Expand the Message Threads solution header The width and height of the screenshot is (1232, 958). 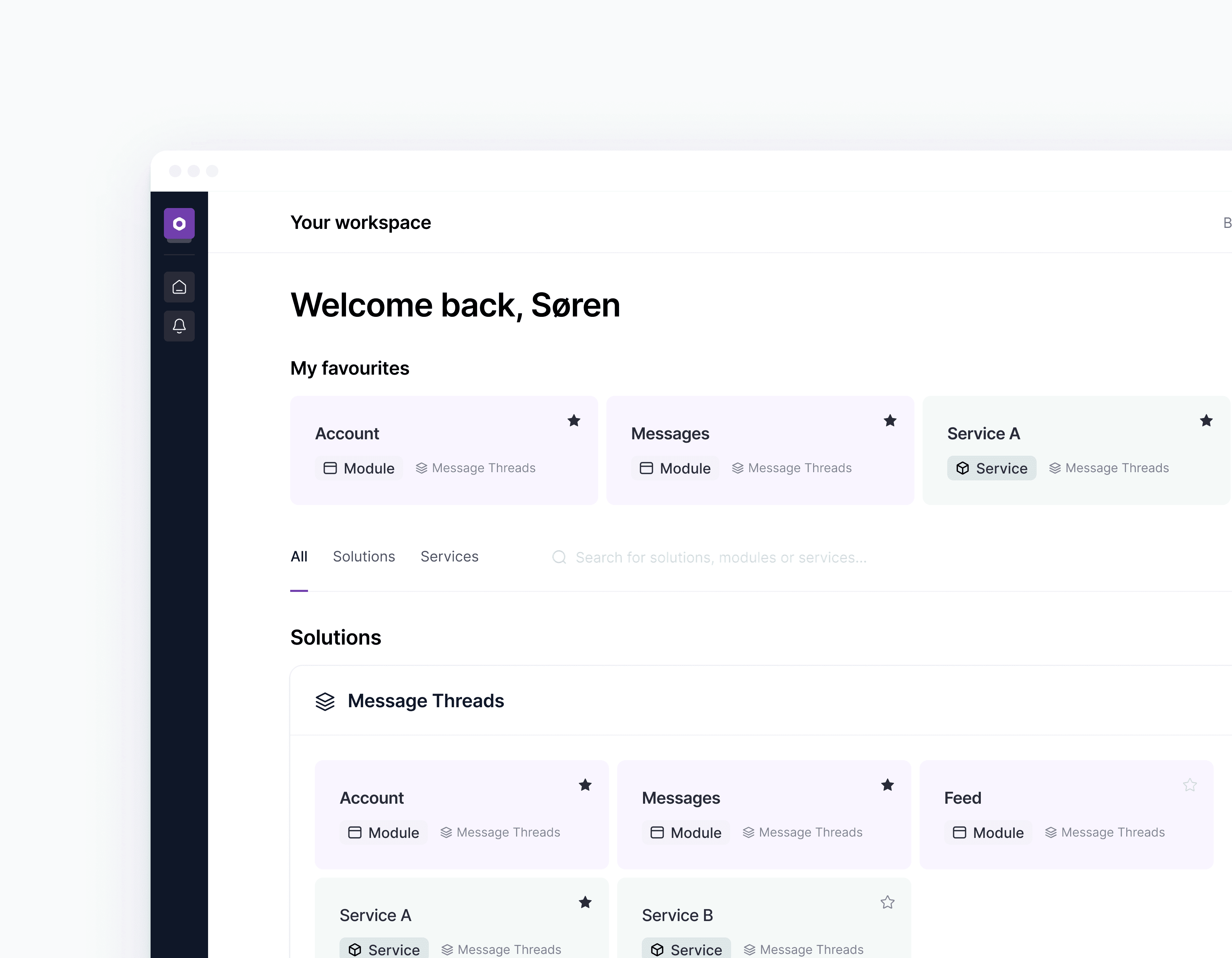[425, 701]
